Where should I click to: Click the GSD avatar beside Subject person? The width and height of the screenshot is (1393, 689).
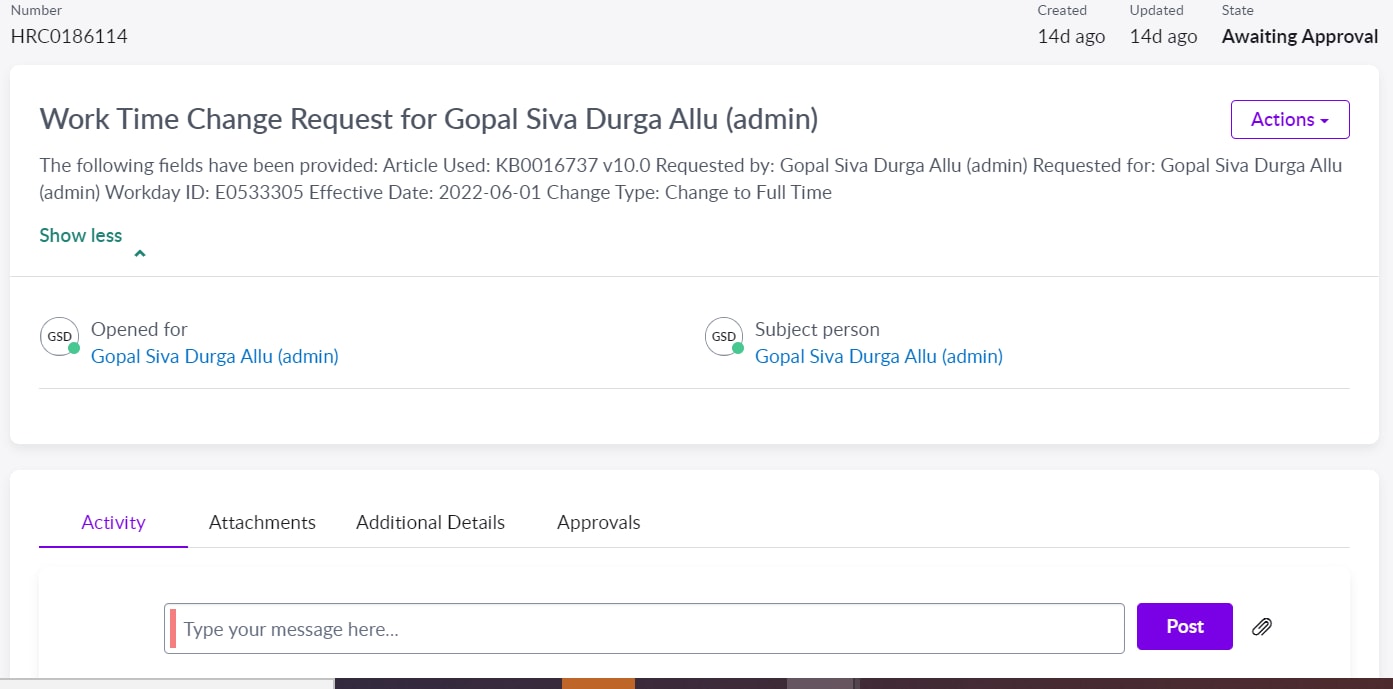click(x=723, y=336)
